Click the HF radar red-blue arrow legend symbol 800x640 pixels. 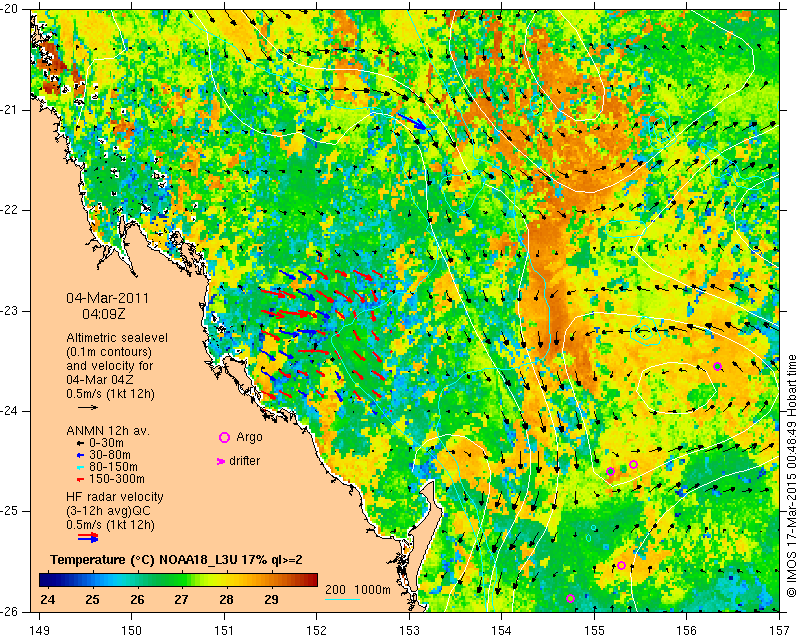[x=88, y=537]
